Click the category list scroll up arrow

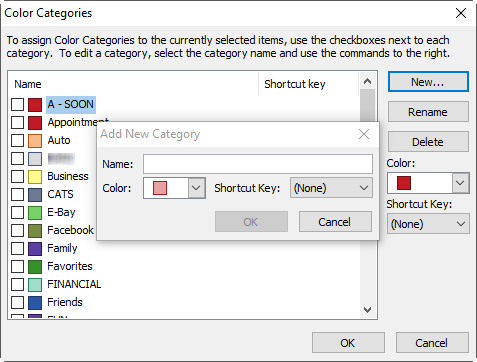(x=368, y=81)
